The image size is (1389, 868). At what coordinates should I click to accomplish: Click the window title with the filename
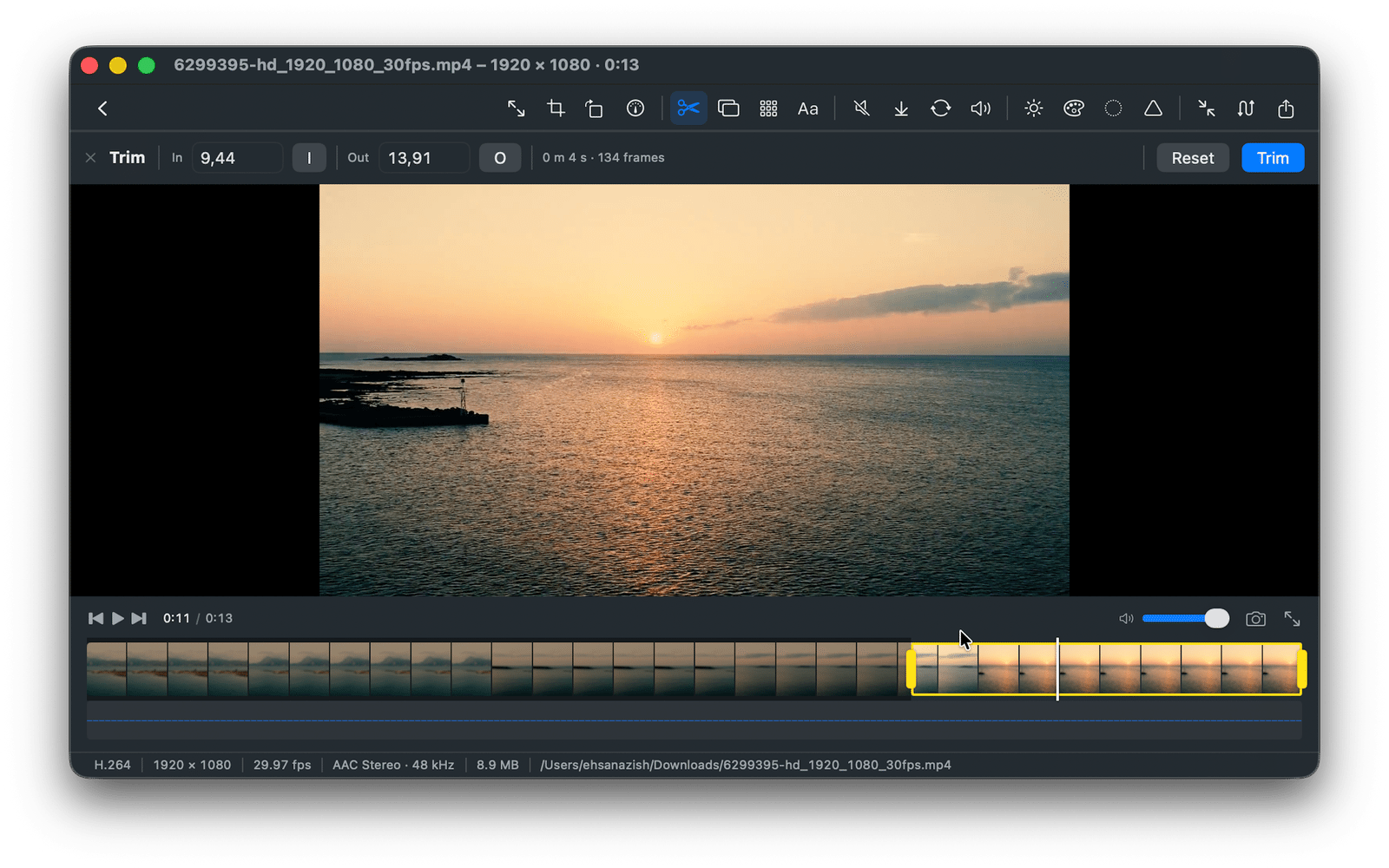[406, 65]
